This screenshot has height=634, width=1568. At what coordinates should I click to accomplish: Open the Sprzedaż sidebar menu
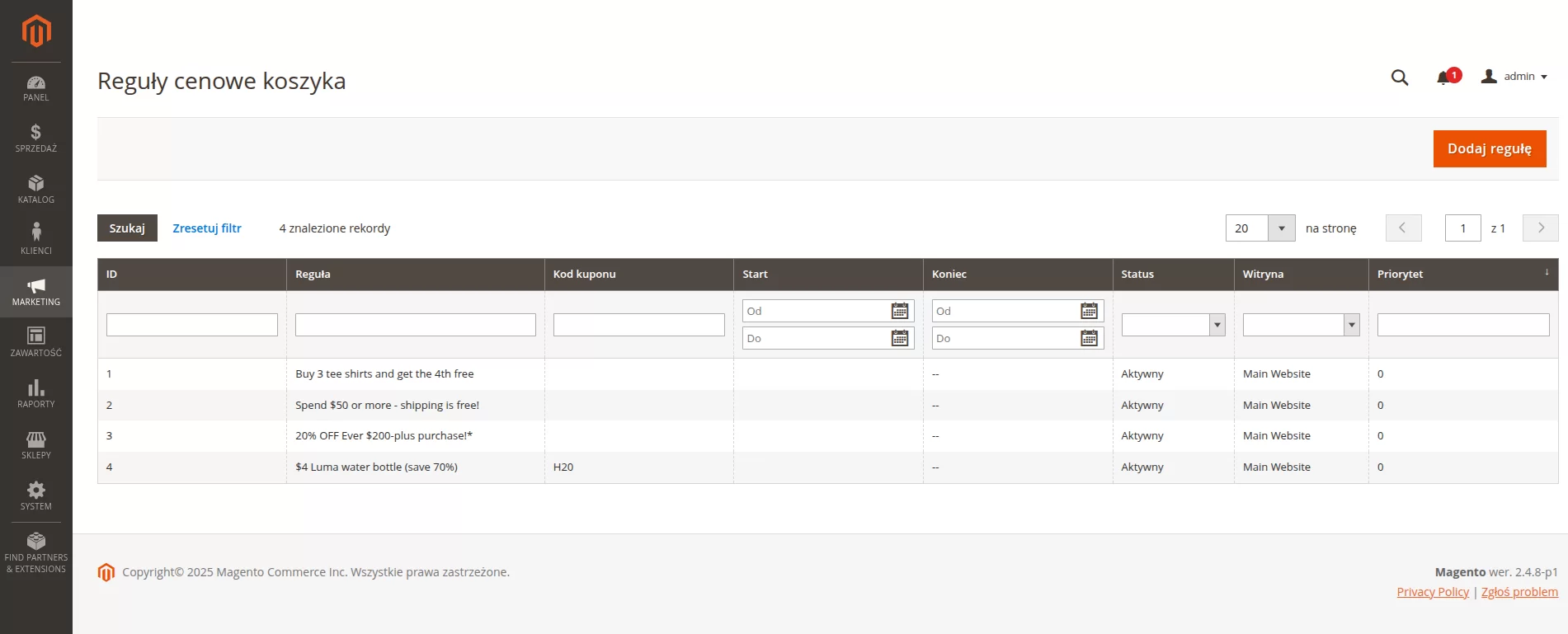click(x=36, y=139)
